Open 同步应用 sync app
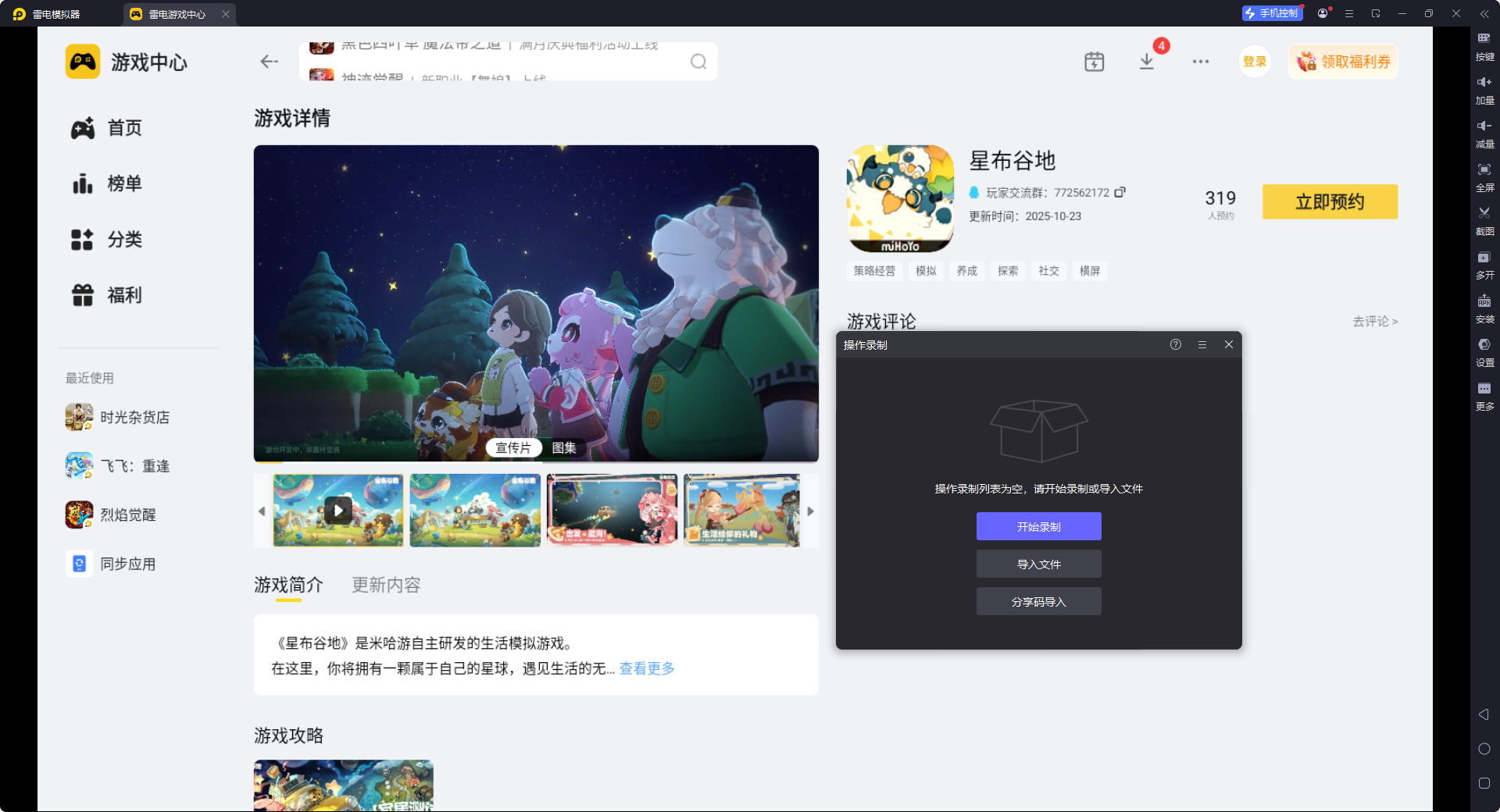1500x812 pixels. (x=111, y=564)
